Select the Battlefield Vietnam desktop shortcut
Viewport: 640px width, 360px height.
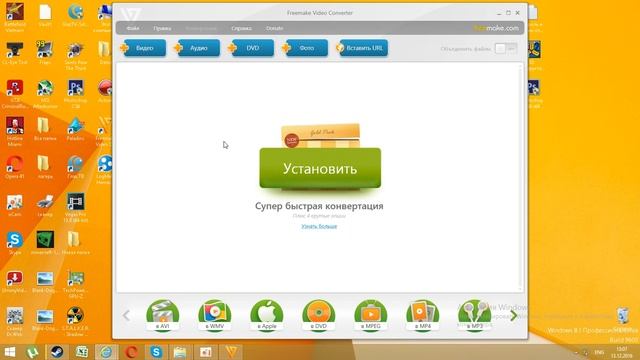[x=15, y=18]
